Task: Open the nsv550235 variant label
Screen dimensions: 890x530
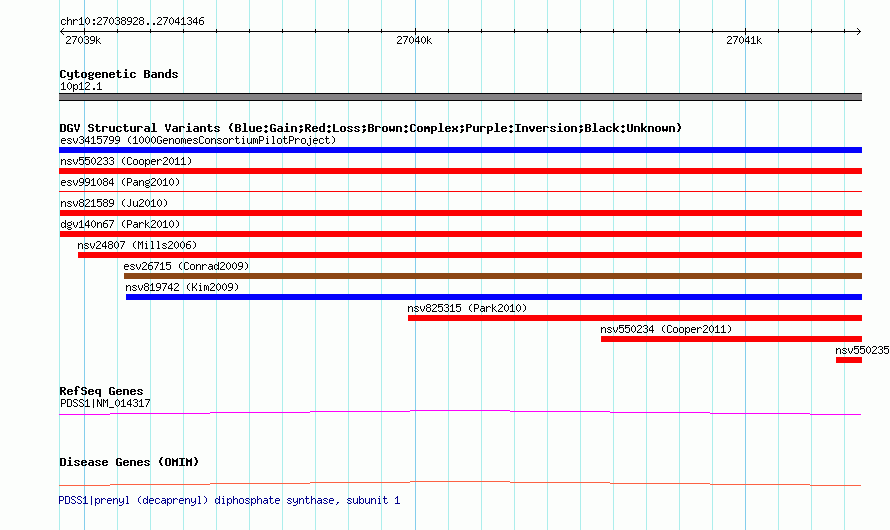Action: click(862, 350)
